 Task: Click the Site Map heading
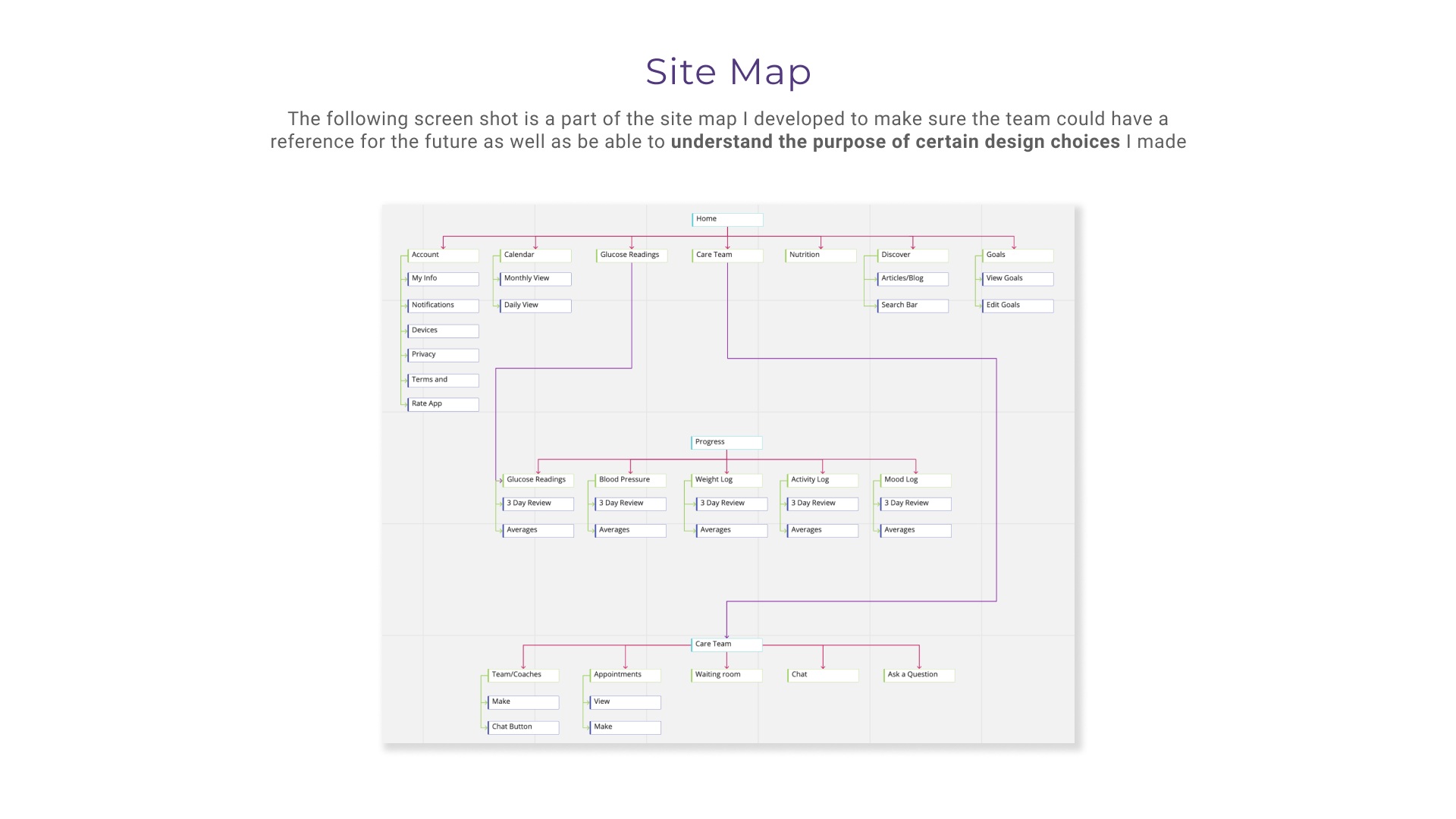click(x=728, y=72)
